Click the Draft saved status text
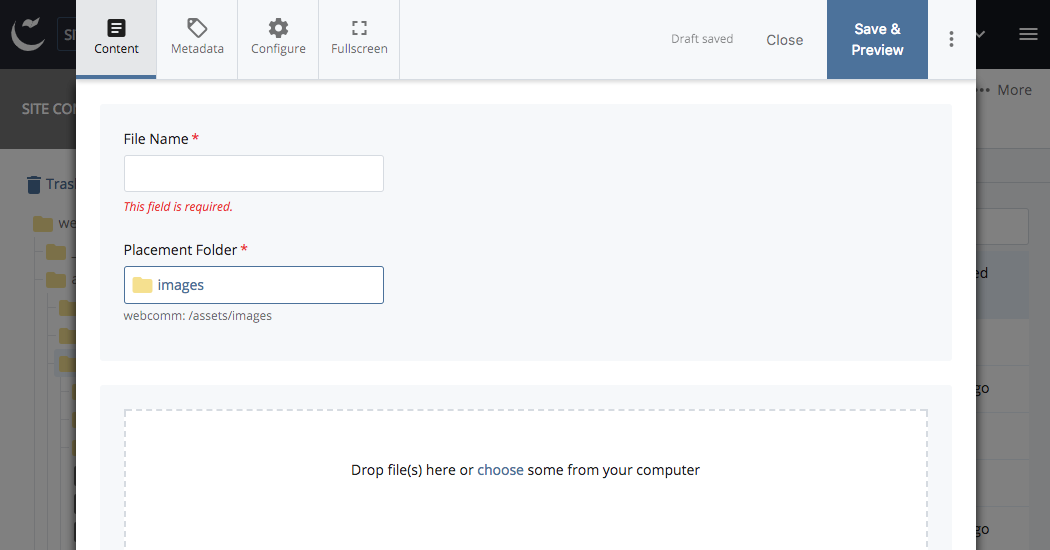Viewport: 1050px width, 550px height. click(x=702, y=39)
